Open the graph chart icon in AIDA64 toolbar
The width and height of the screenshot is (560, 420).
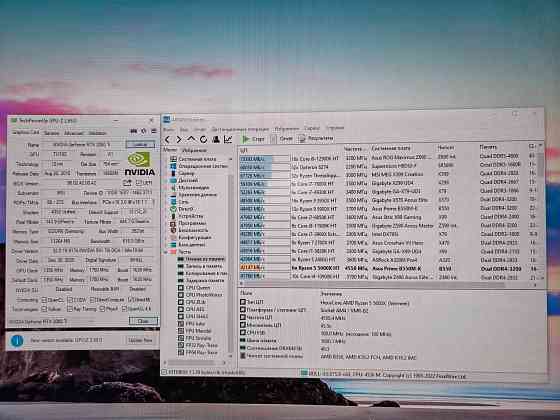point(228,139)
